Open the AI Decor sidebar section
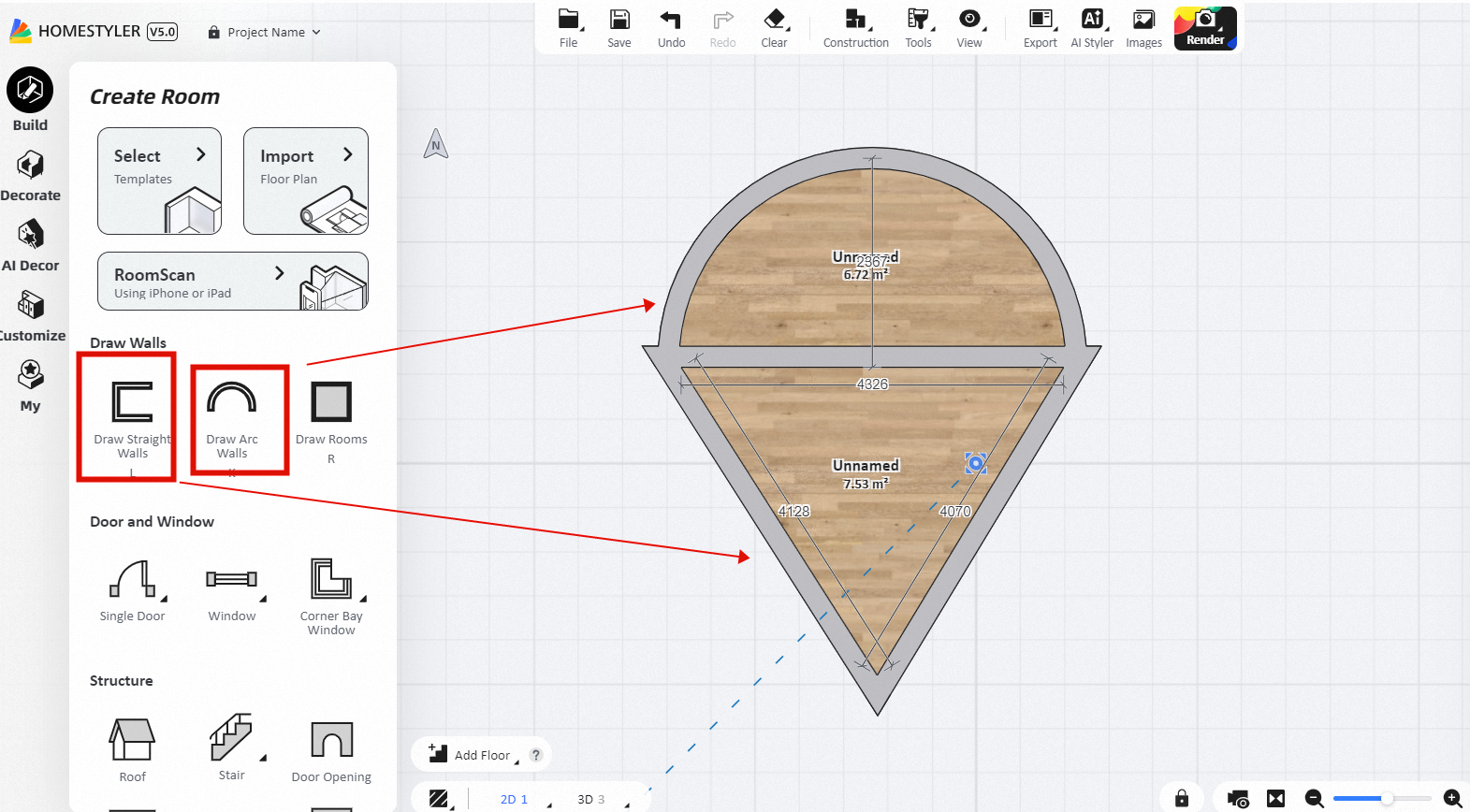The image size is (1470, 812). [x=30, y=246]
